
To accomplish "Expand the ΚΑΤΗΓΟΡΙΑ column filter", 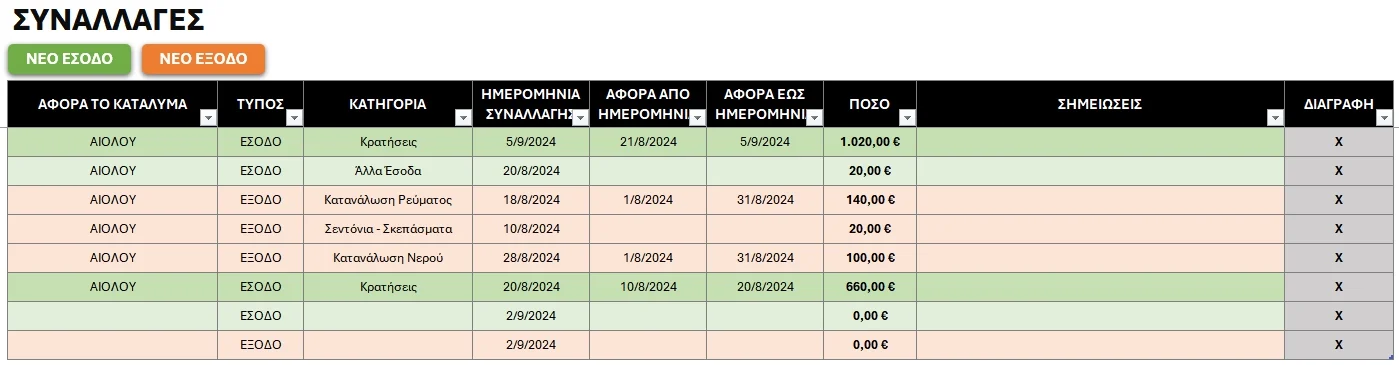I will pyautogui.click(x=463, y=118).
